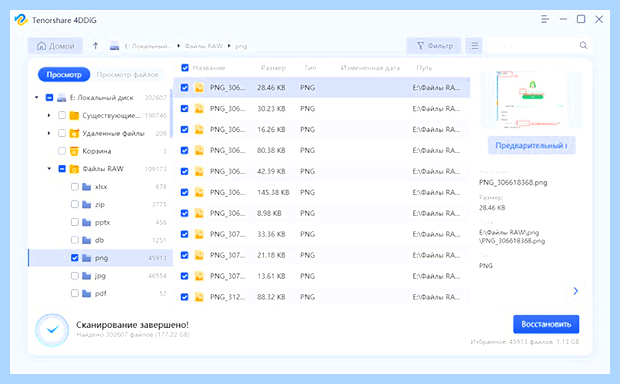The height and width of the screenshot is (384, 620).
Task: Click Файлы RAW in breadcrumb path
Action: tap(204, 46)
